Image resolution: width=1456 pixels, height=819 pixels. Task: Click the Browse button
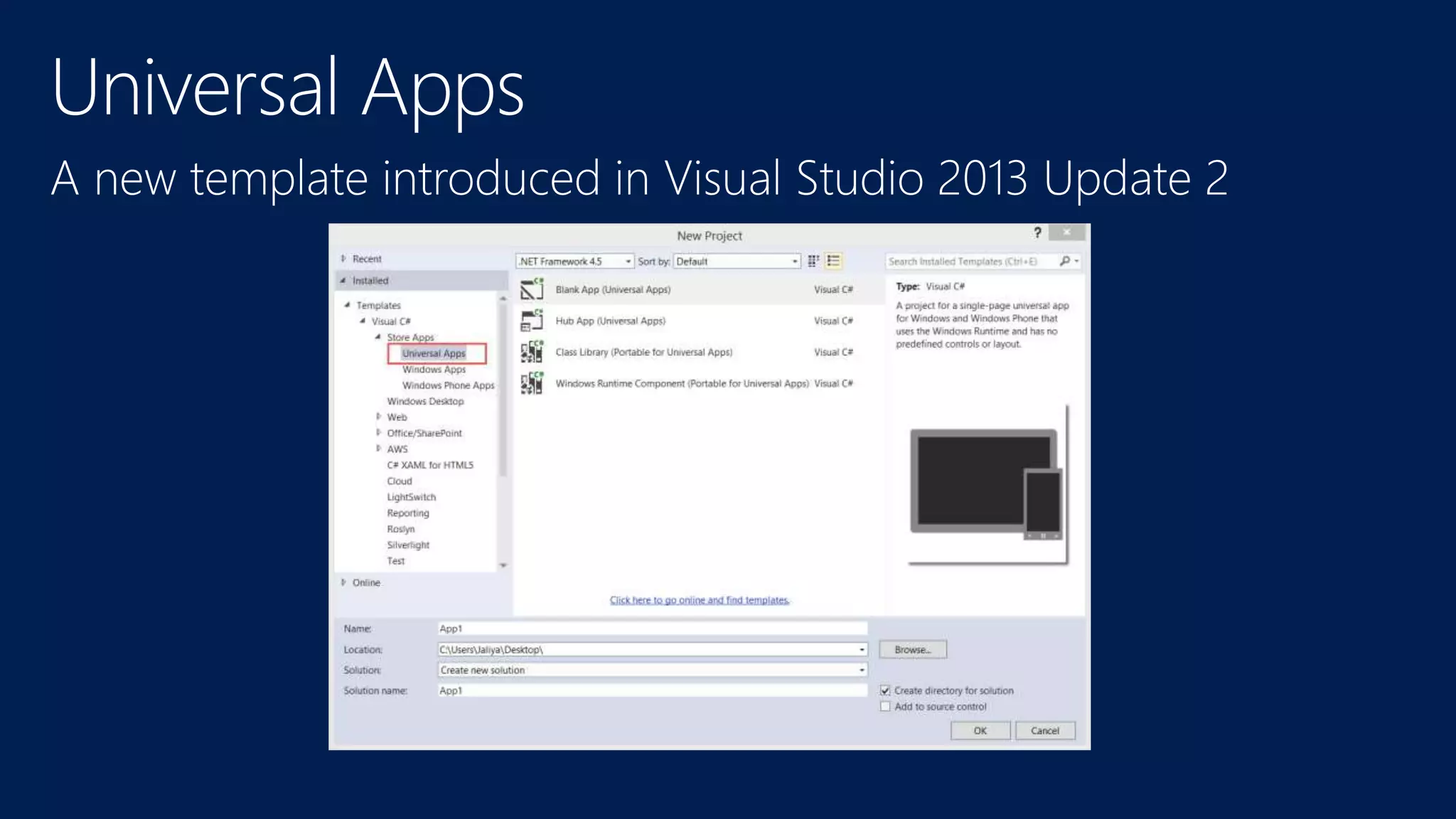[x=912, y=650]
